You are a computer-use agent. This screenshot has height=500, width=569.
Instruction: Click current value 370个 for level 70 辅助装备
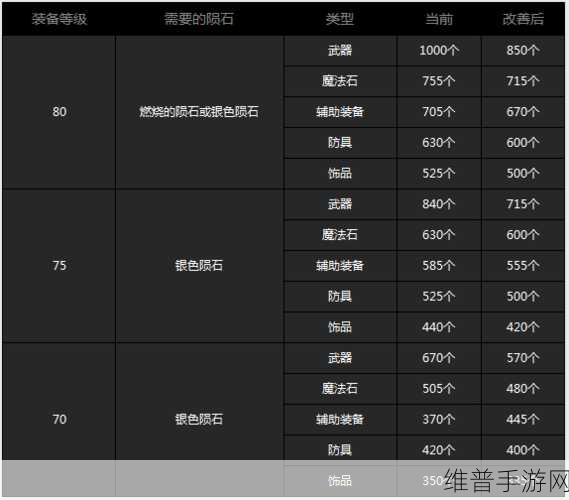click(x=439, y=419)
